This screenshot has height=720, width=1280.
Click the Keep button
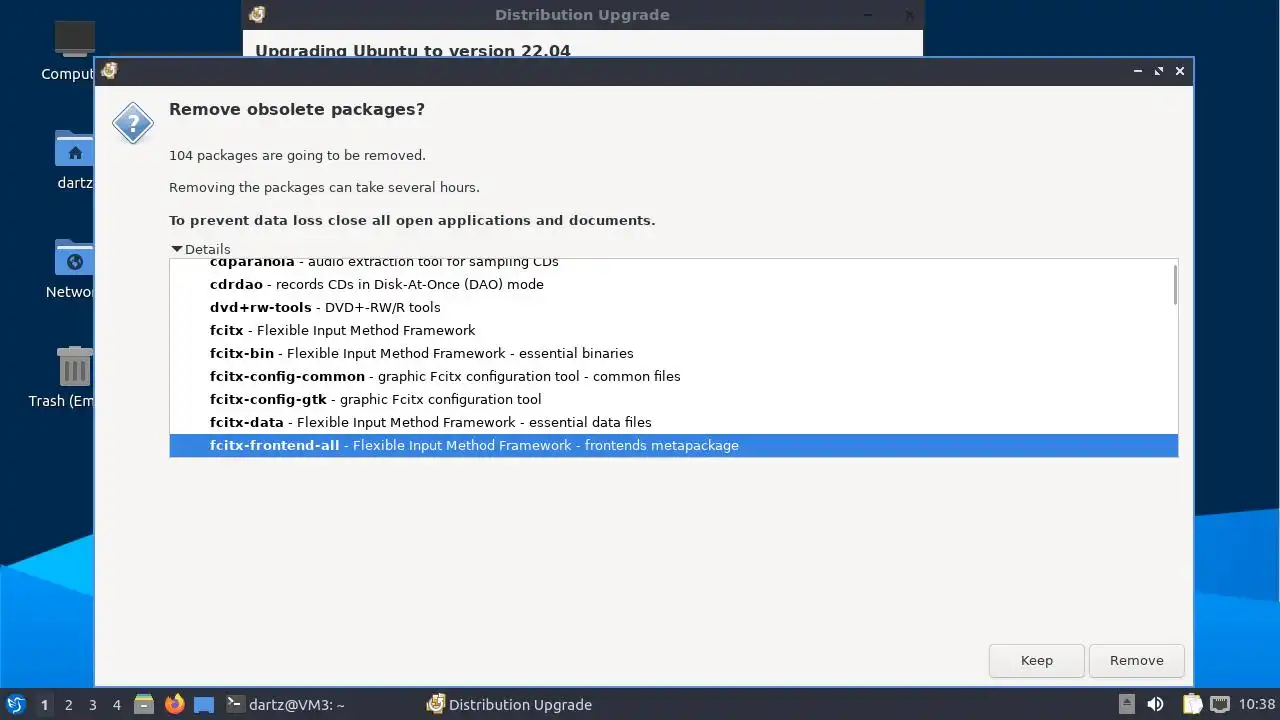tap(1036, 660)
